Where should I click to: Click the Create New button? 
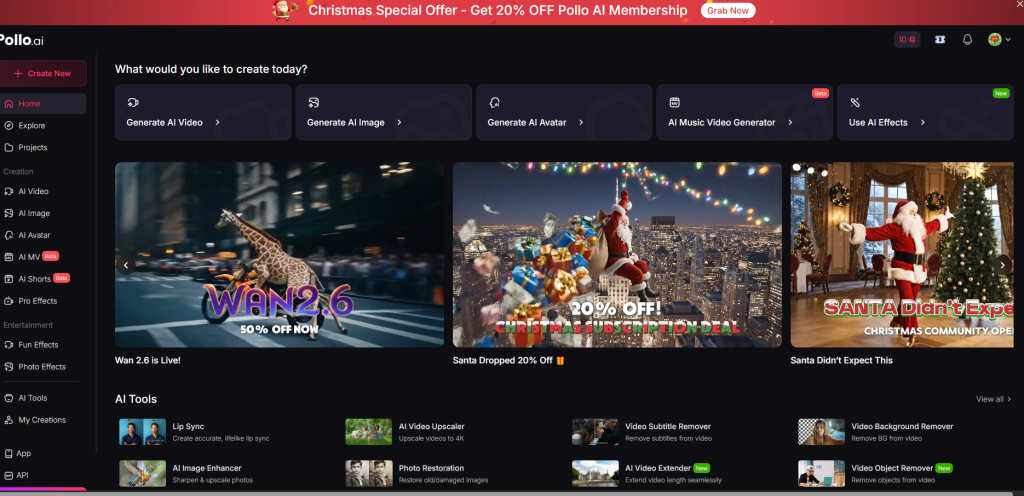click(x=43, y=74)
